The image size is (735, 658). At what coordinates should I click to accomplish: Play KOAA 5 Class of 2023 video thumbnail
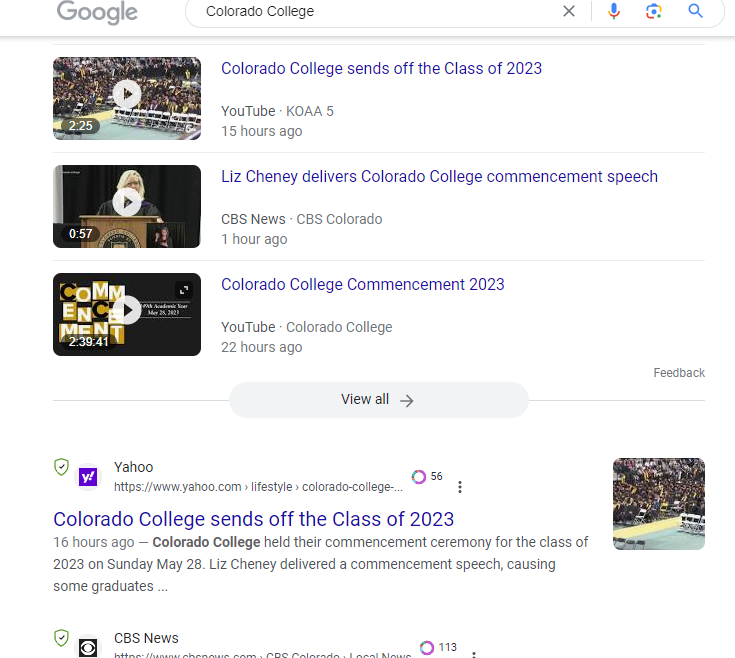tap(127, 98)
